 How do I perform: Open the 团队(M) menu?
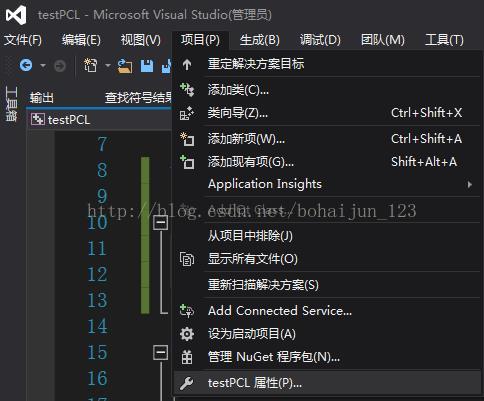tap(383, 40)
